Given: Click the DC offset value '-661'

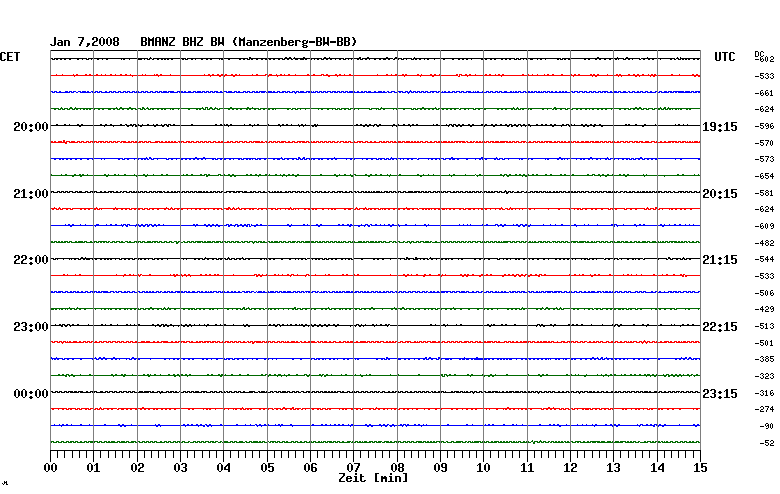Looking at the screenshot, I should coord(764,93).
